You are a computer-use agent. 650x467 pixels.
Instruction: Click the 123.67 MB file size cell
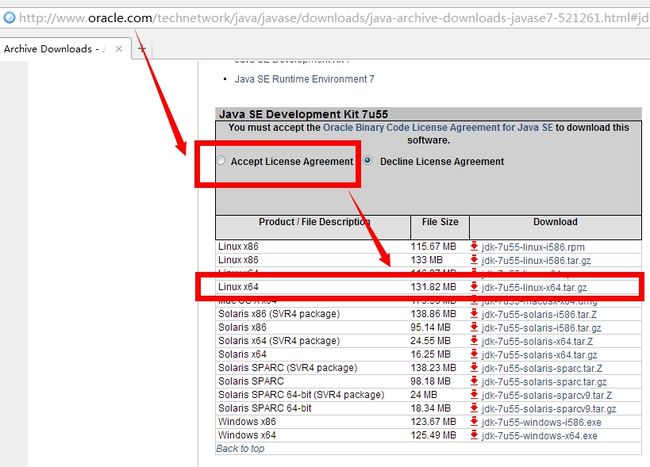pyautogui.click(x=433, y=422)
